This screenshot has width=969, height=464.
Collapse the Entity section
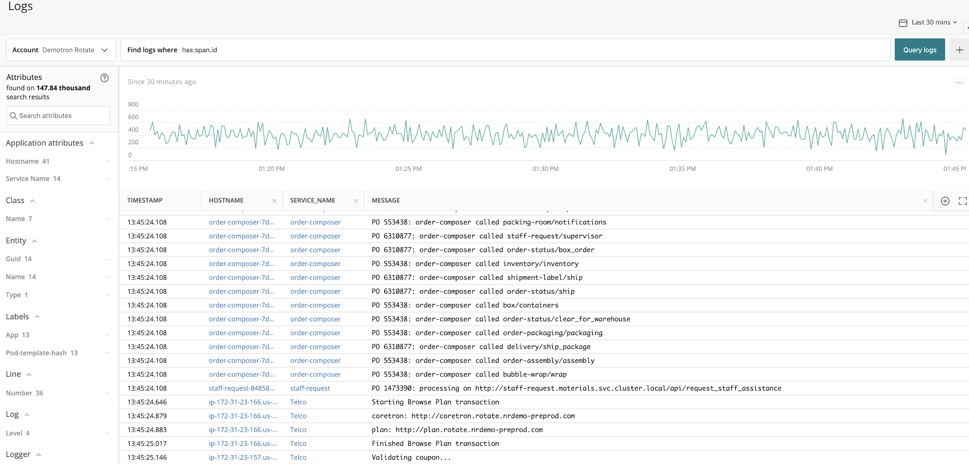point(35,241)
